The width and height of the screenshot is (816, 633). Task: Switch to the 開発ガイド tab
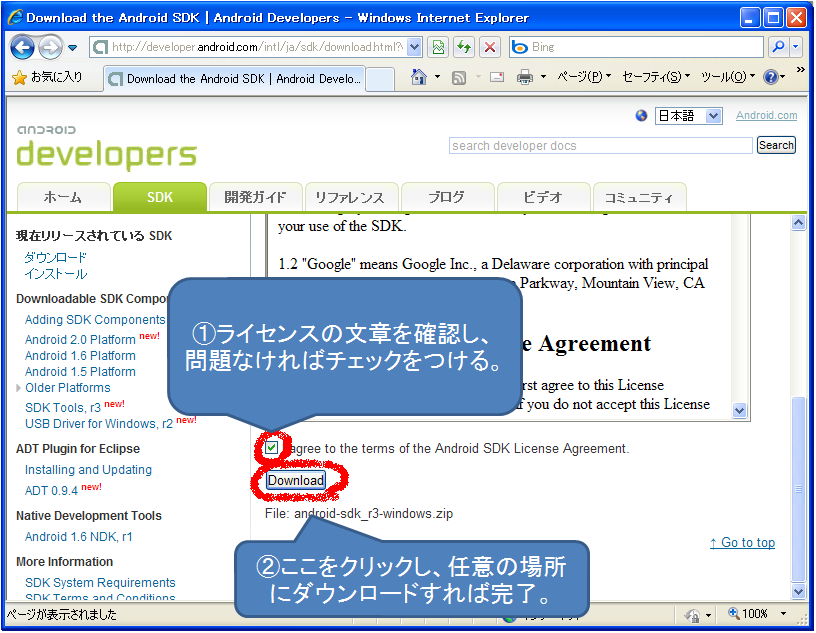256,197
